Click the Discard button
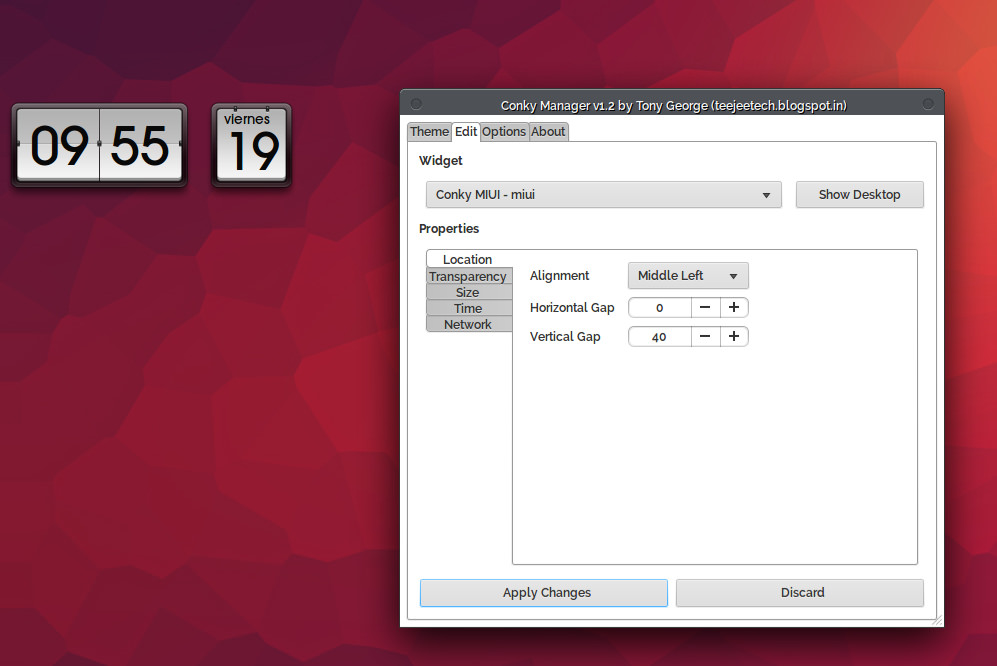Viewport: 997px width, 666px height. [x=800, y=593]
